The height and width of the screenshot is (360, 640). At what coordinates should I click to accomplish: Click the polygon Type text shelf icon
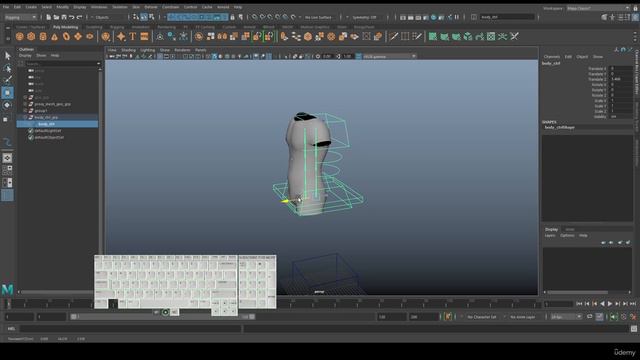pos(133,37)
